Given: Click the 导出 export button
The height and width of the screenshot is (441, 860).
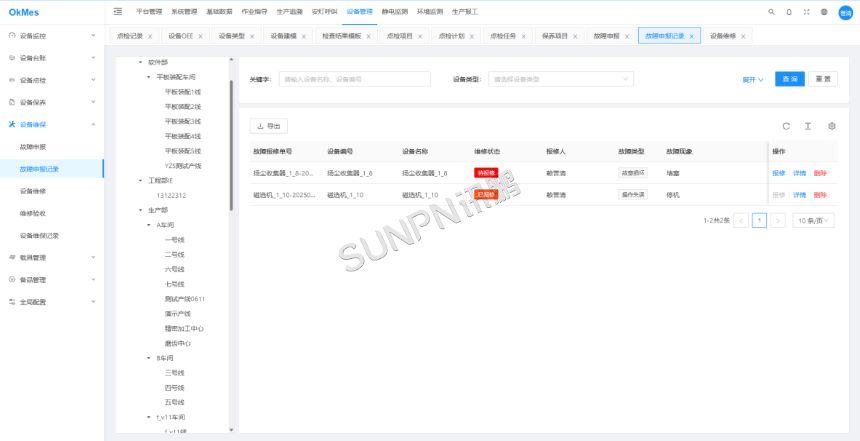Looking at the screenshot, I should [269, 126].
